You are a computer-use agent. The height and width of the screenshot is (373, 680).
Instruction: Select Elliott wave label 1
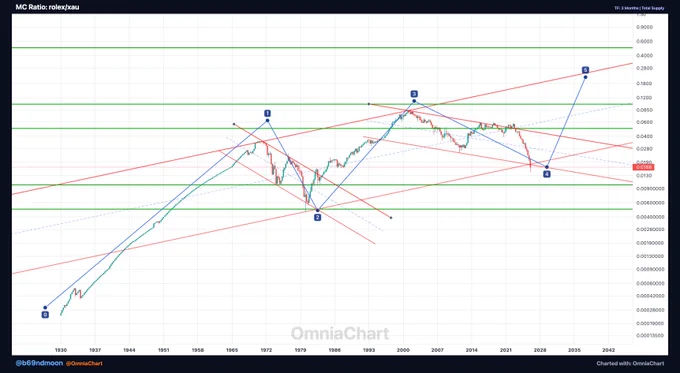pyautogui.click(x=268, y=113)
